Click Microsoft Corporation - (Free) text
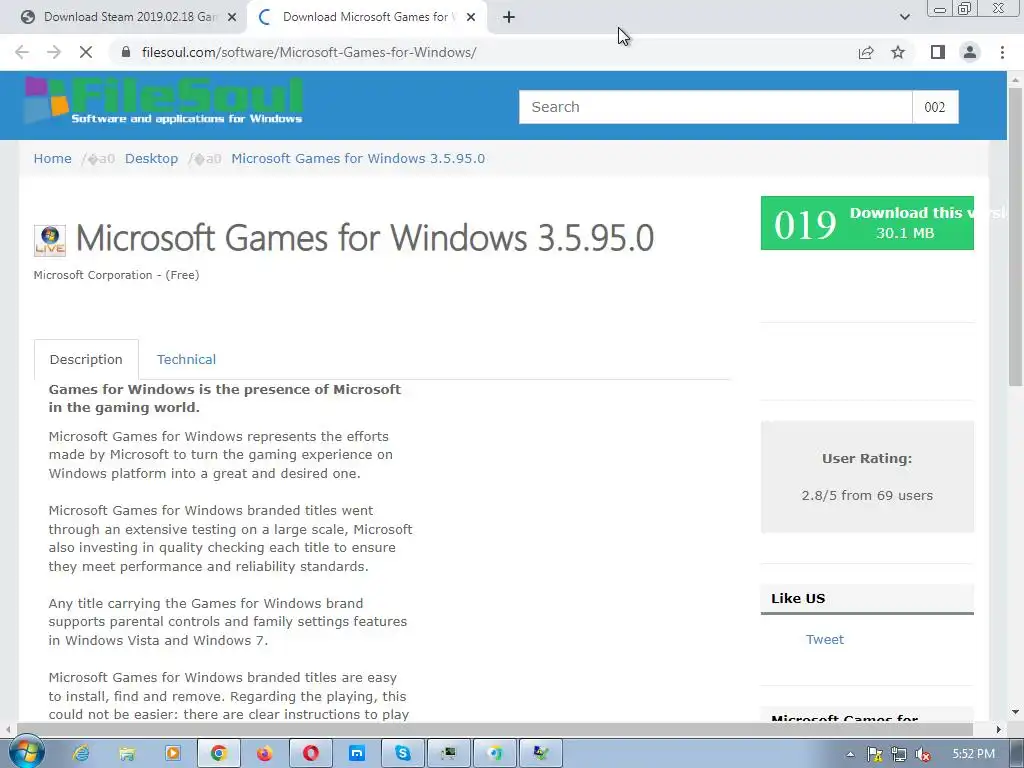The width and height of the screenshot is (1024, 768). 116,275
